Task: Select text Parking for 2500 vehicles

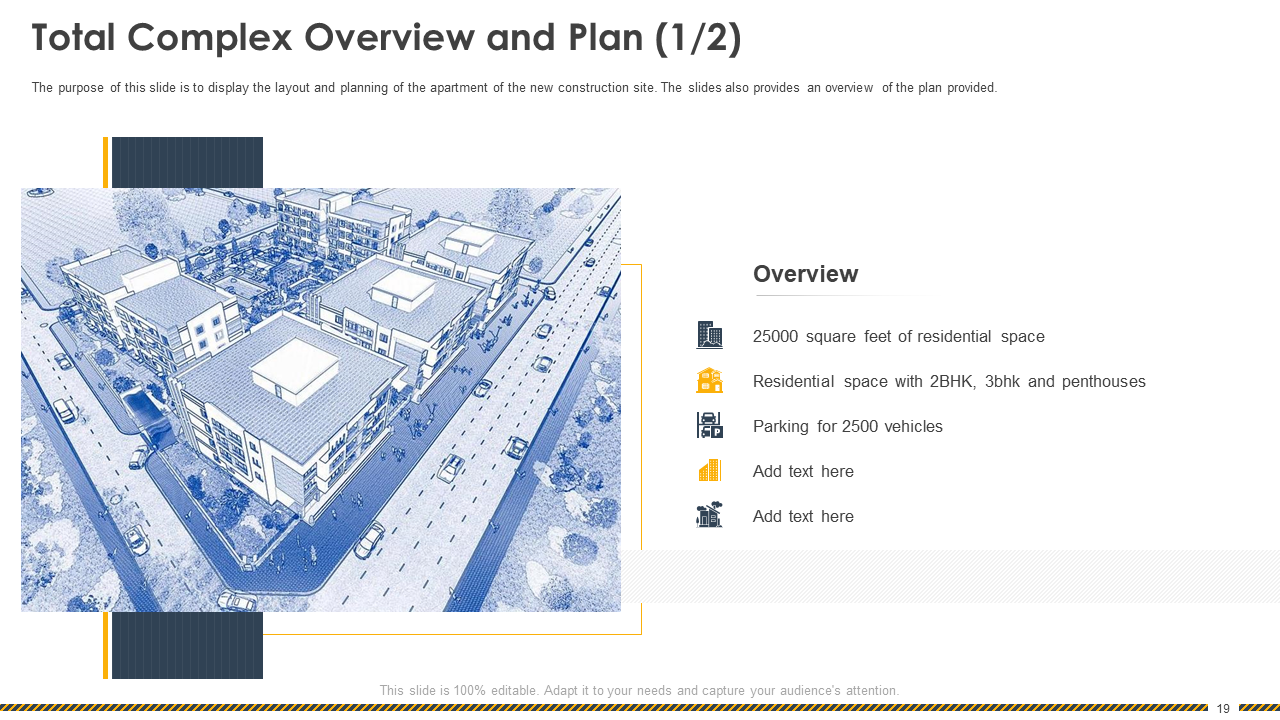Action: pyautogui.click(x=848, y=427)
